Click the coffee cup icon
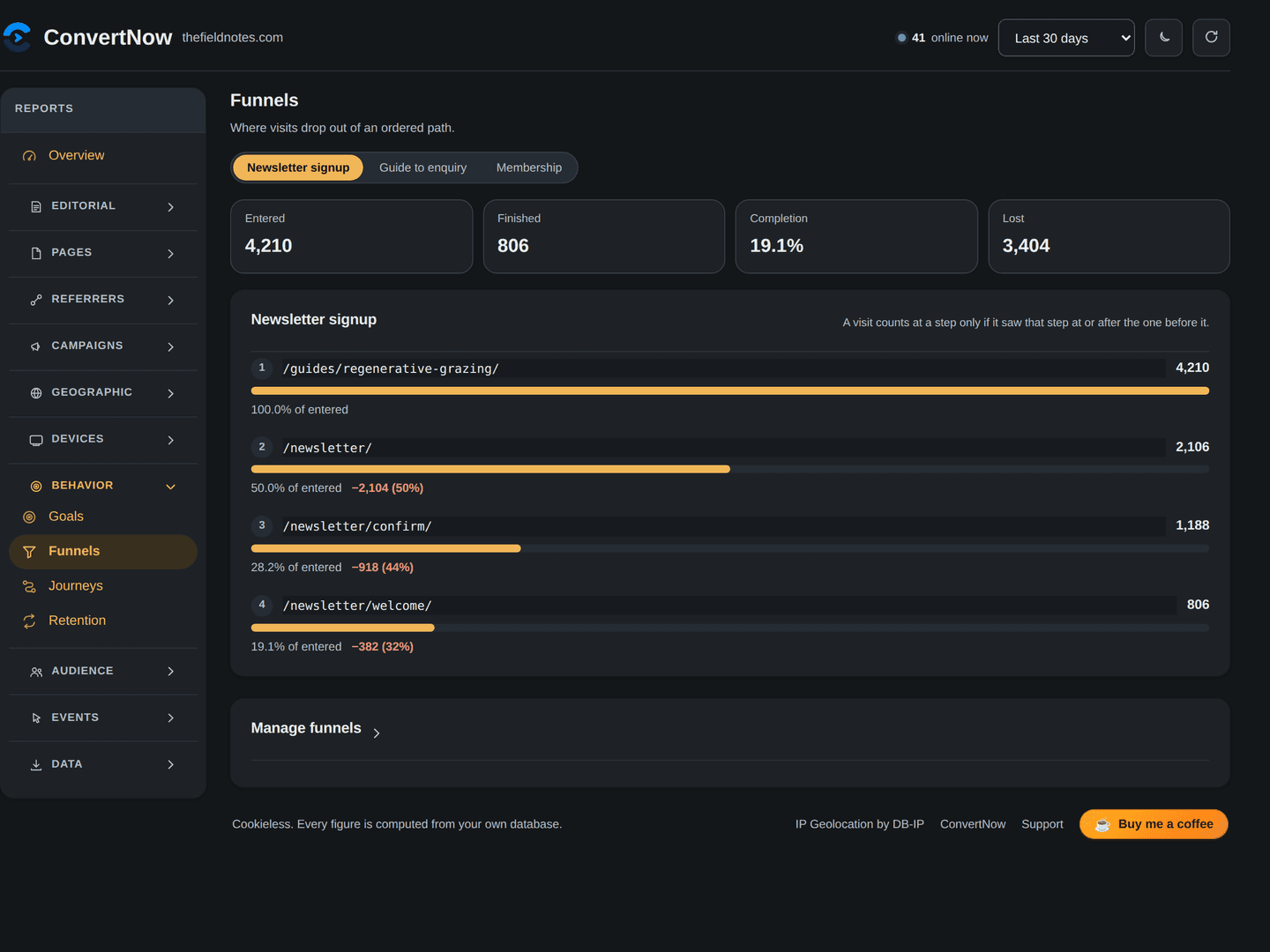Screen dimensions: 1270x952 (1102, 825)
